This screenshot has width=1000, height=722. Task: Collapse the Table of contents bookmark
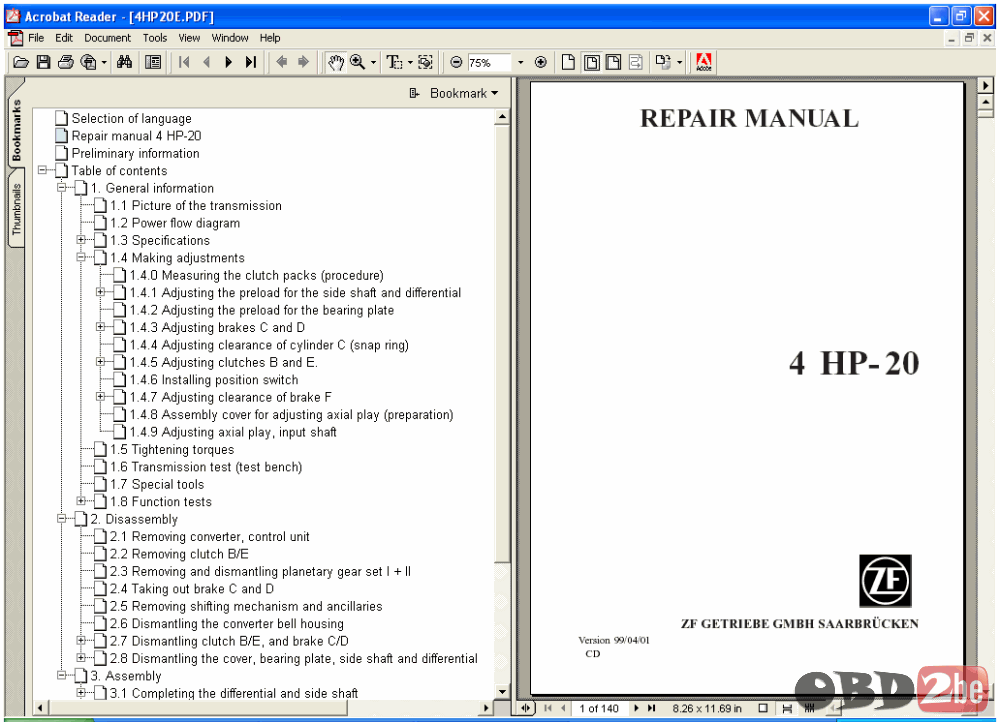point(42,170)
